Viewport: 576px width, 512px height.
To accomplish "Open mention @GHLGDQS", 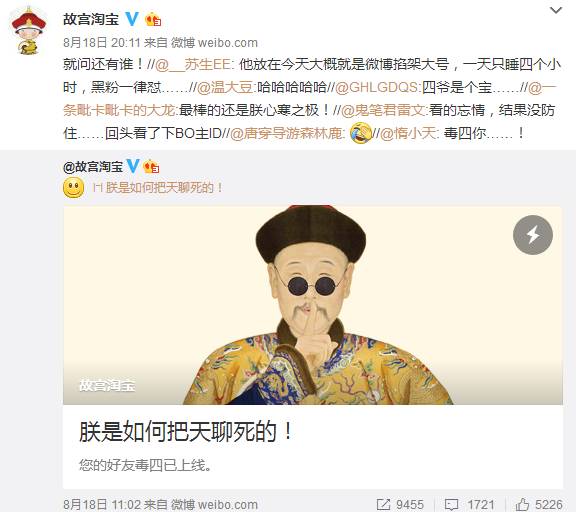I will pos(377,87).
